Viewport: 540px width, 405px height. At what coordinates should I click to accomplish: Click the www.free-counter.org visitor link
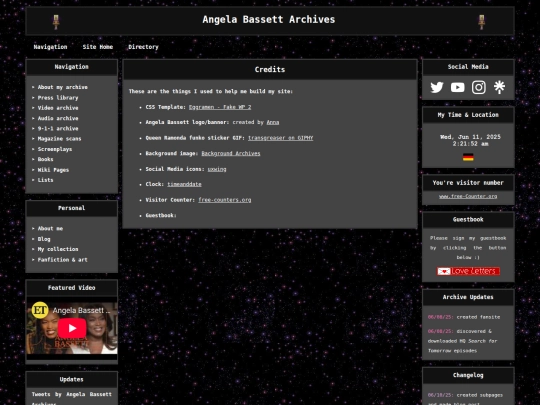tap(468, 196)
